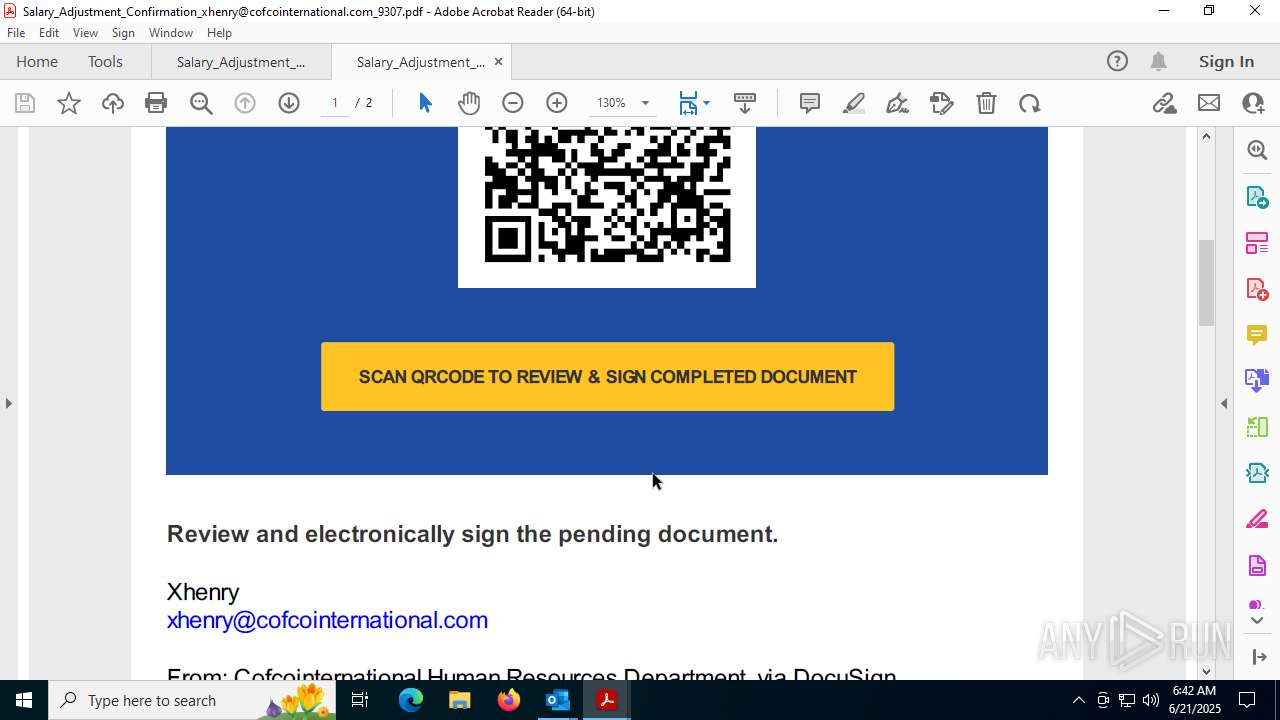Open Microsoft Edge from taskbar
1280x720 pixels.
tap(411, 700)
